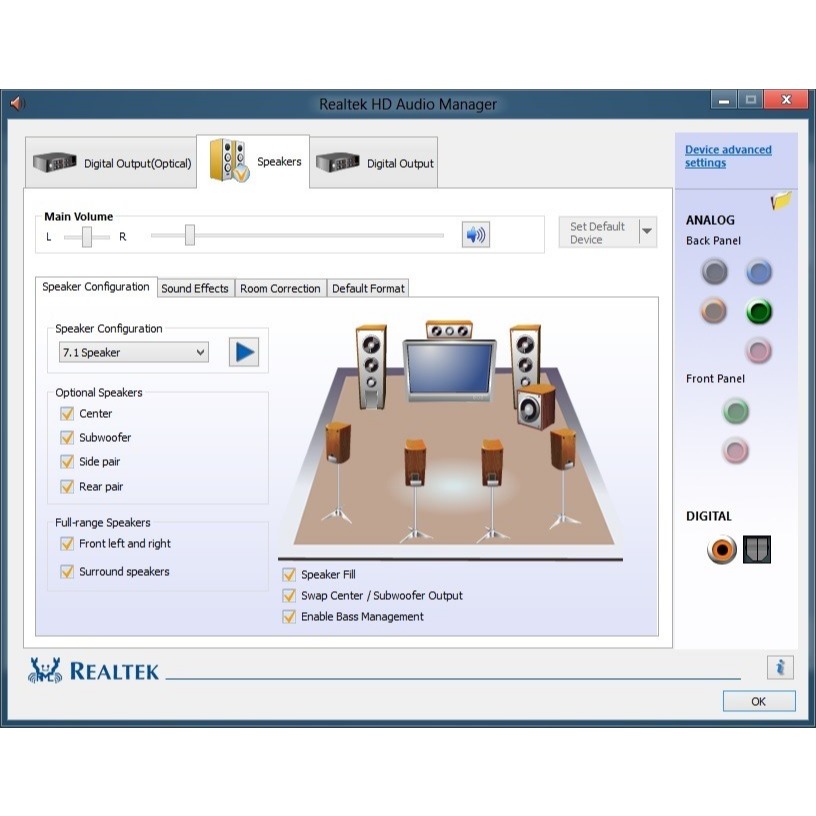
Task: Toggle Surround speakers full-range checkbox
Action: click(67, 572)
